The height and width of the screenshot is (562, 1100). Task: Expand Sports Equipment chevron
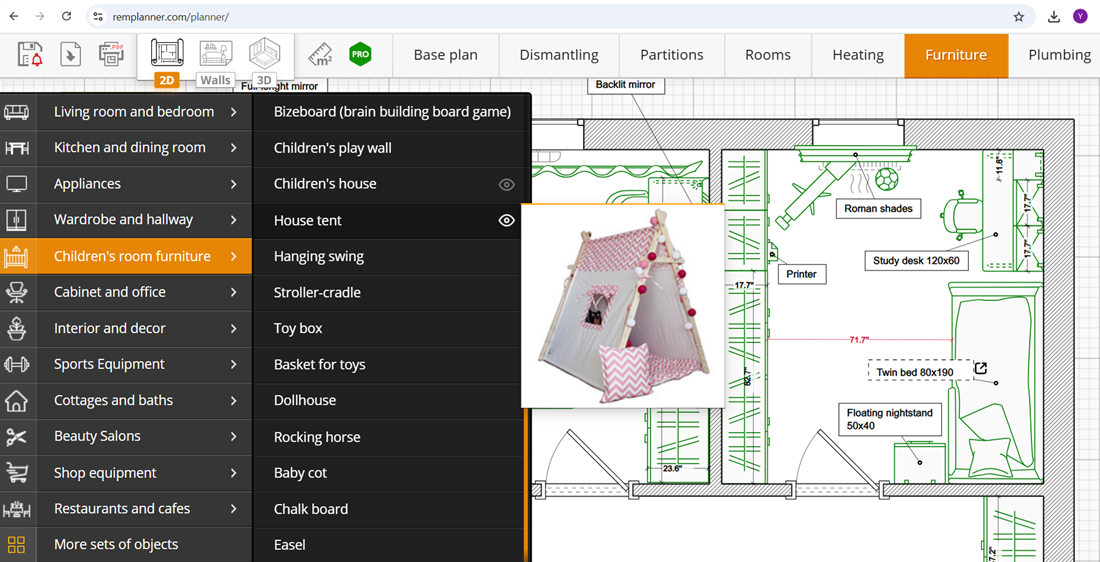(x=234, y=364)
